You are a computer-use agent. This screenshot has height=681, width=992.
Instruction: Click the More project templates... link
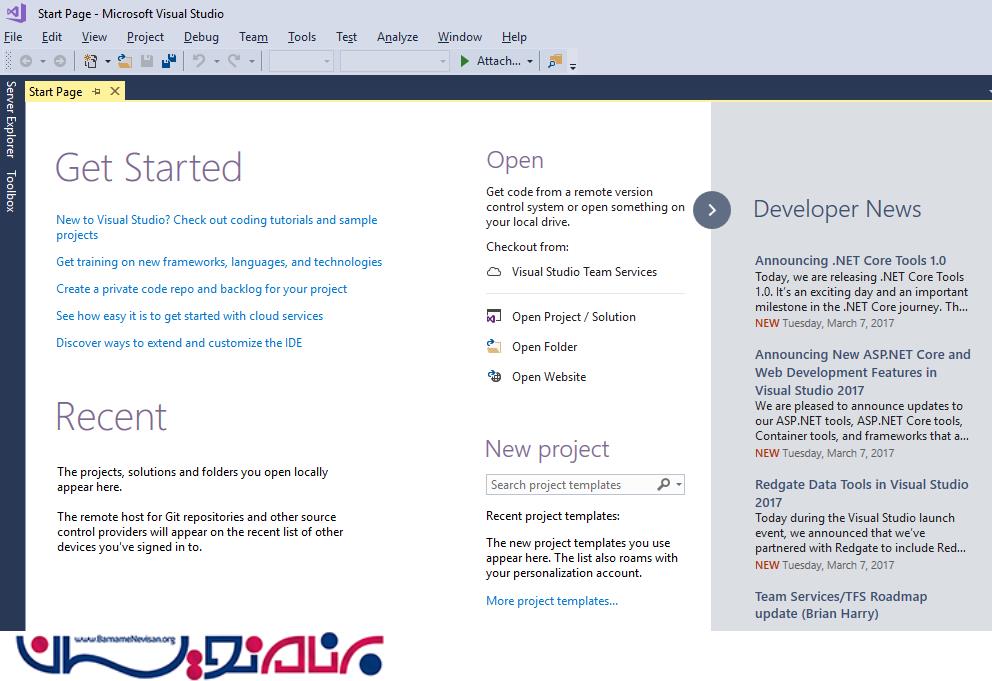(552, 601)
